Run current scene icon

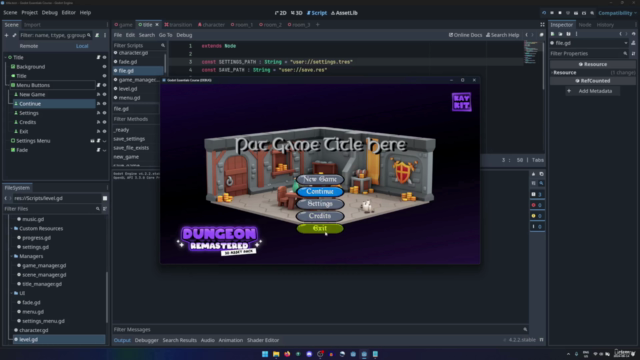pos(576,13)
